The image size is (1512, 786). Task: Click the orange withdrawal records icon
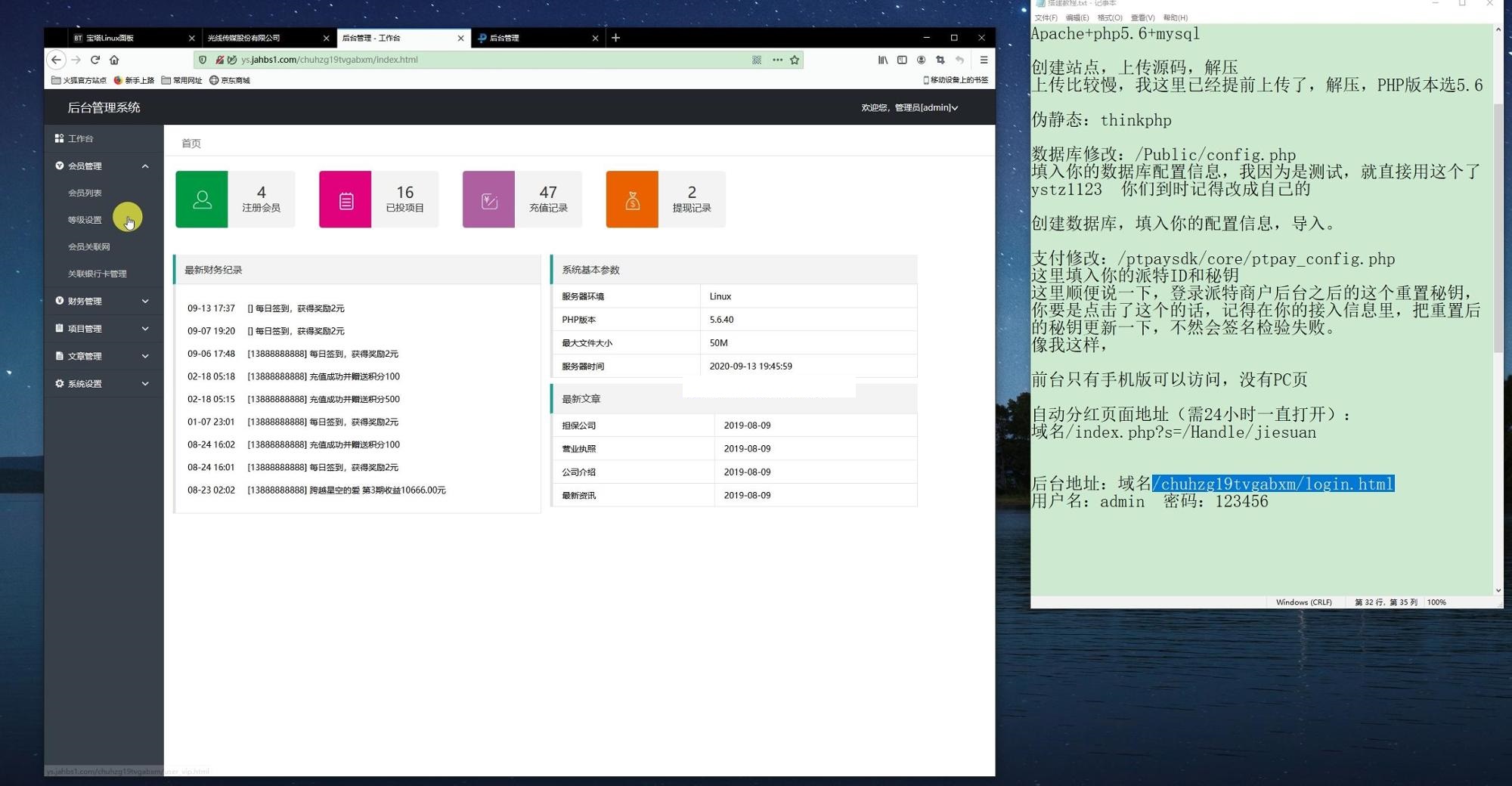[x=632, y=200]
